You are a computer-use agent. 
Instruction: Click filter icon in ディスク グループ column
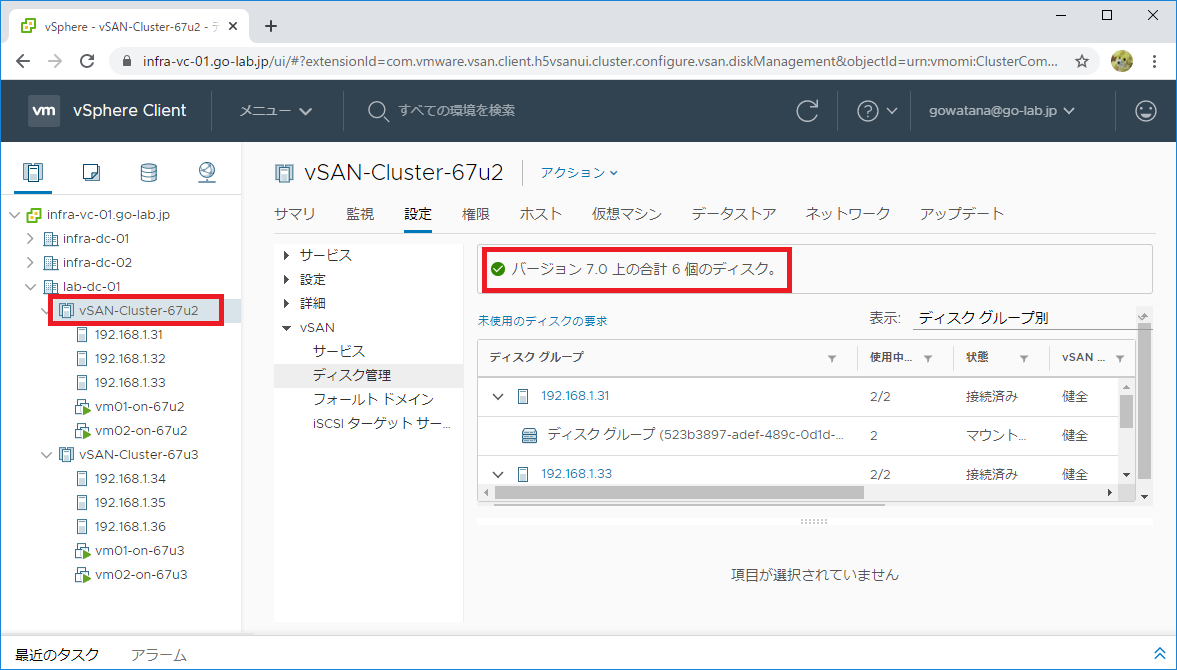point(832,359)
